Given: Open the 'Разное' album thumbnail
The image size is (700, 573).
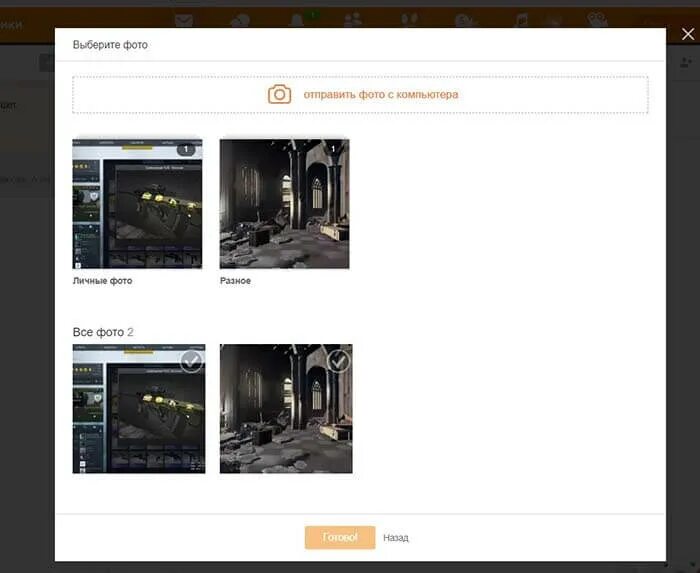Looking at the screenshot, I should click(x=284, y=204).
